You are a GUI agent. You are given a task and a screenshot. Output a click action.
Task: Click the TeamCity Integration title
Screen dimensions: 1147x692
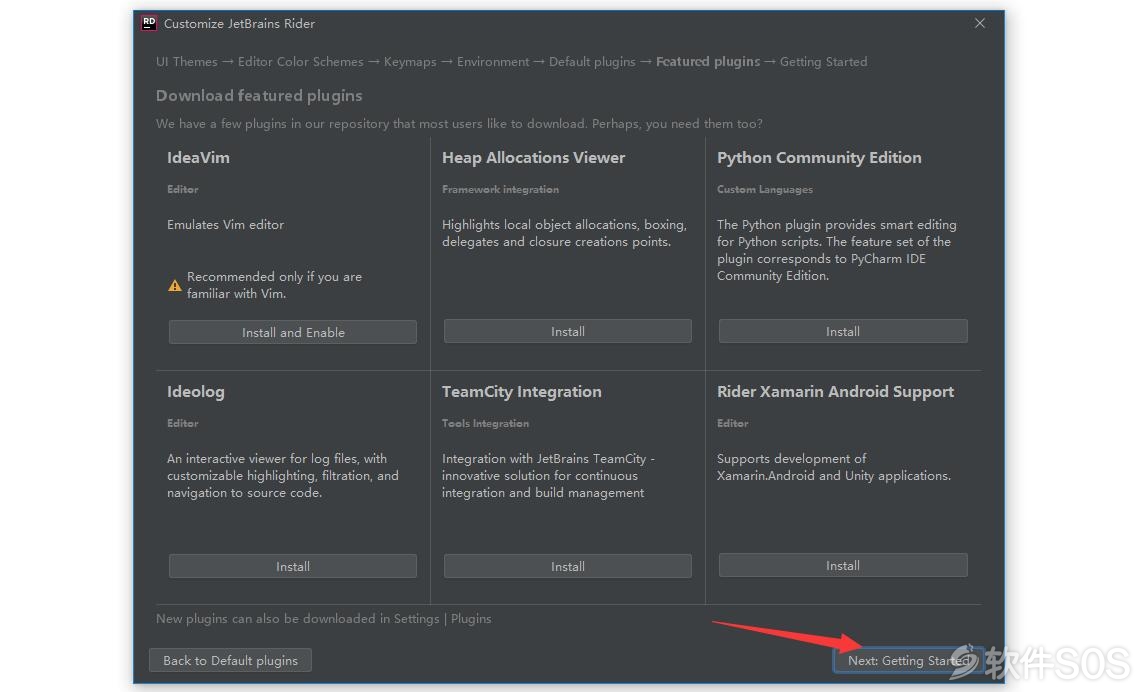coord(522,391)
